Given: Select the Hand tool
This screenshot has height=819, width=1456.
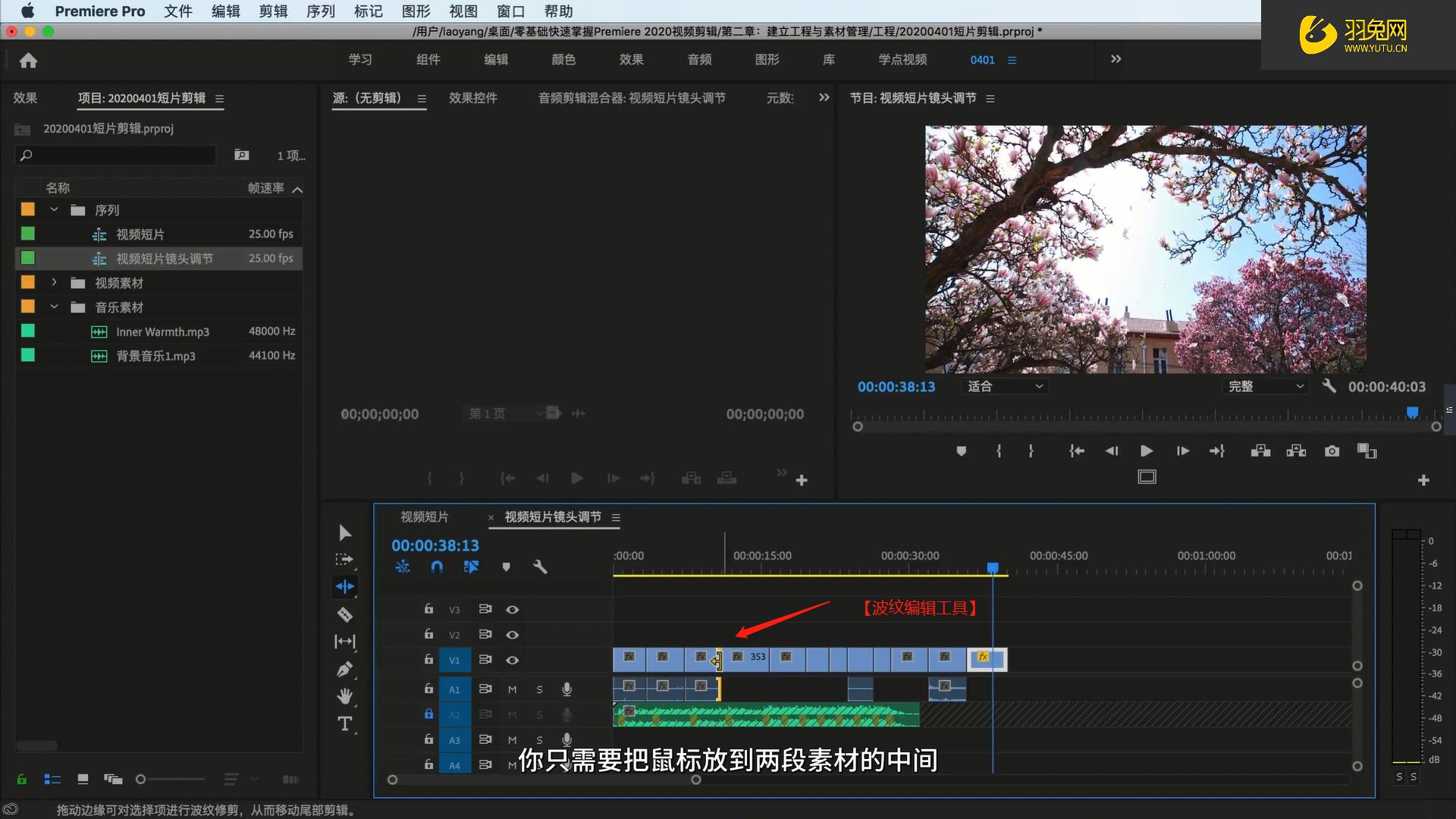Looking at the screenshot, I should point(344,696).
